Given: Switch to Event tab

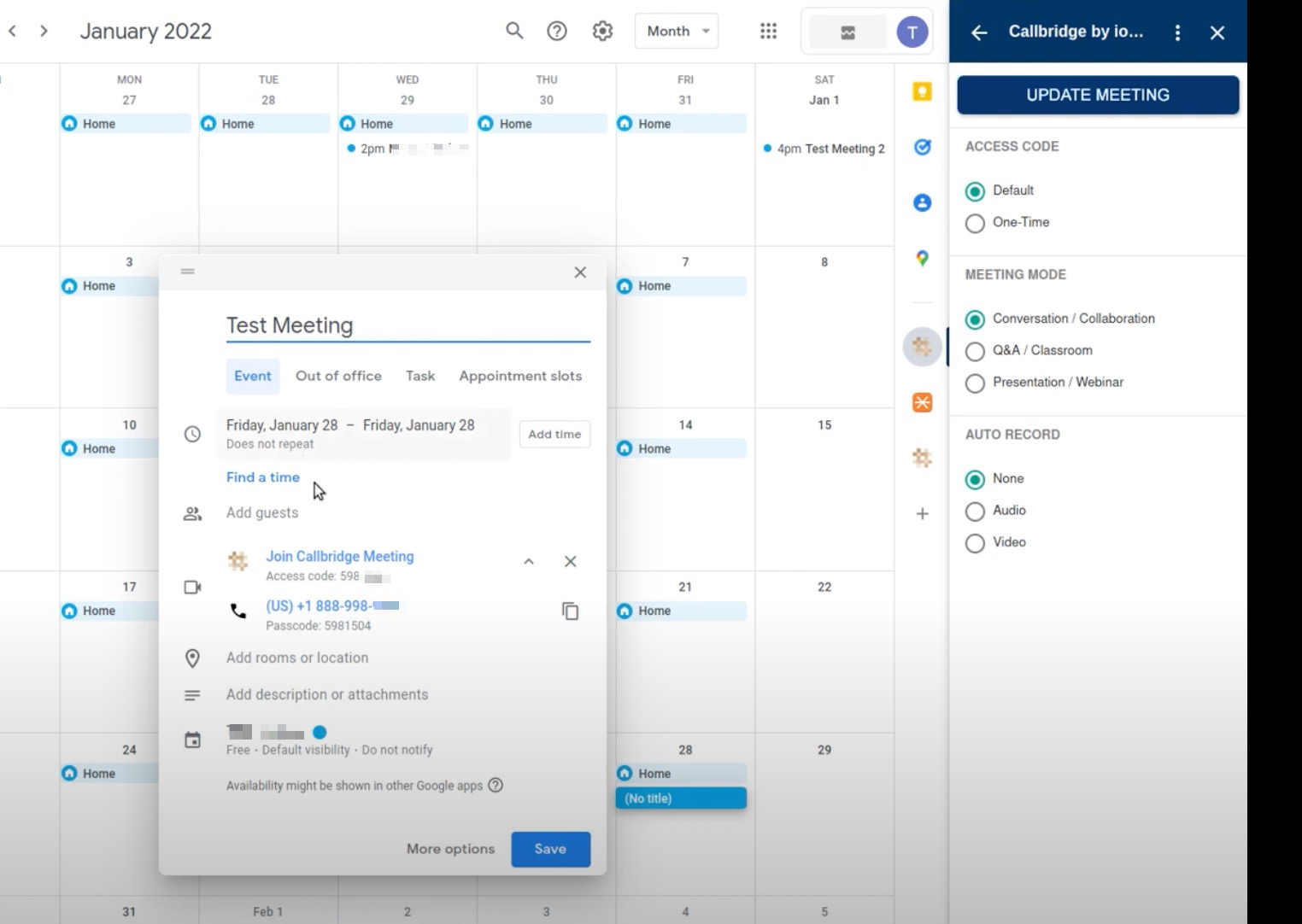Looking at the screenshot, I should click(x=253, y=377).
